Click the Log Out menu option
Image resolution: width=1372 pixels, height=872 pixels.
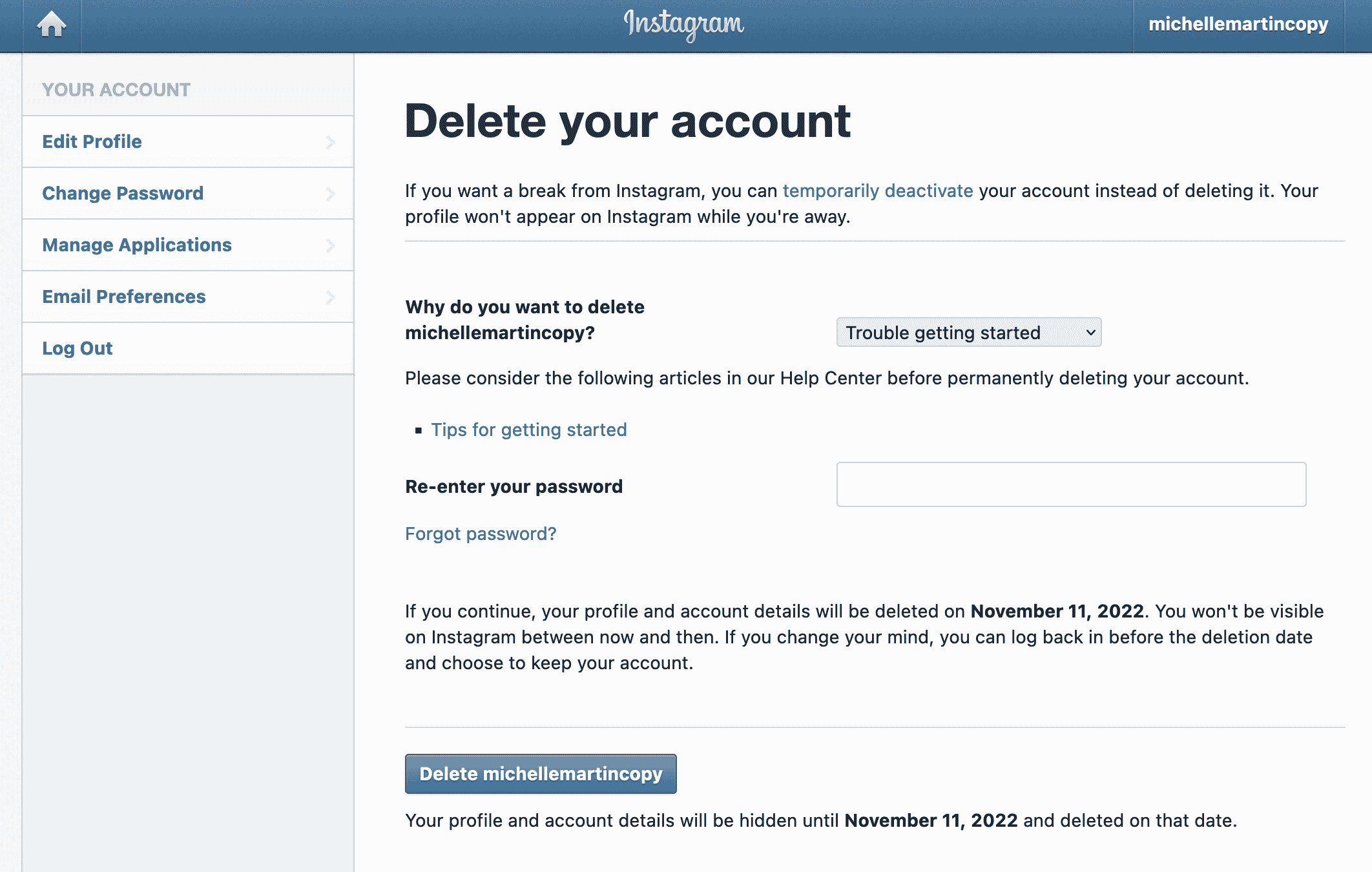pos(78,348)
